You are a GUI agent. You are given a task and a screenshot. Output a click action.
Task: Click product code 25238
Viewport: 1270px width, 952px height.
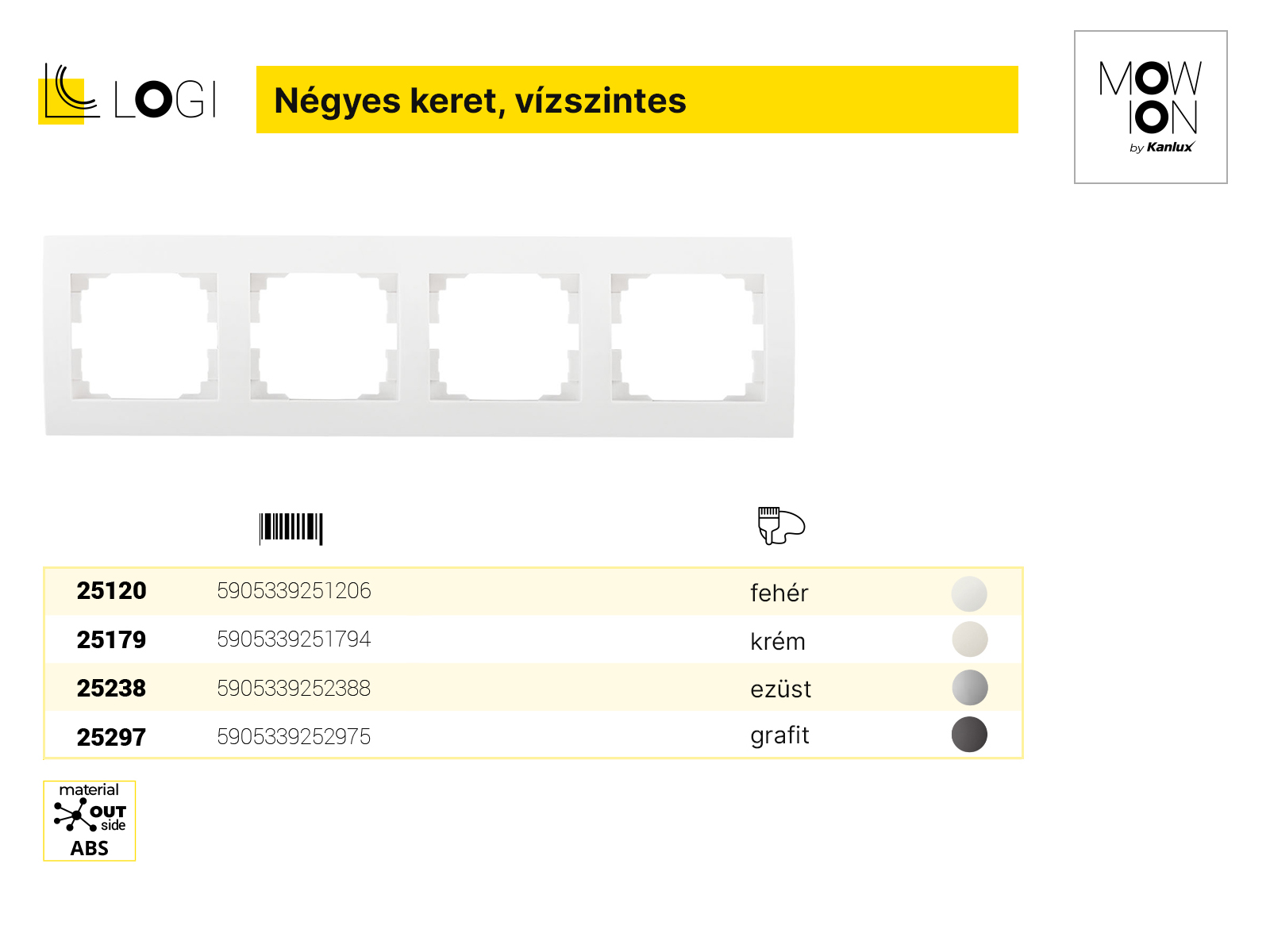111,689
